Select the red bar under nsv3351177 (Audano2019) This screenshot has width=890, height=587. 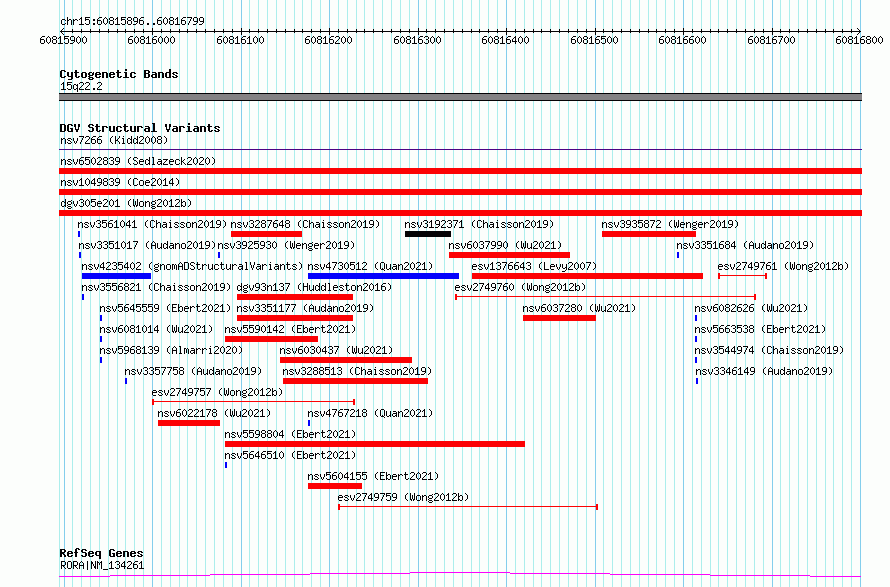pos(295,318)
